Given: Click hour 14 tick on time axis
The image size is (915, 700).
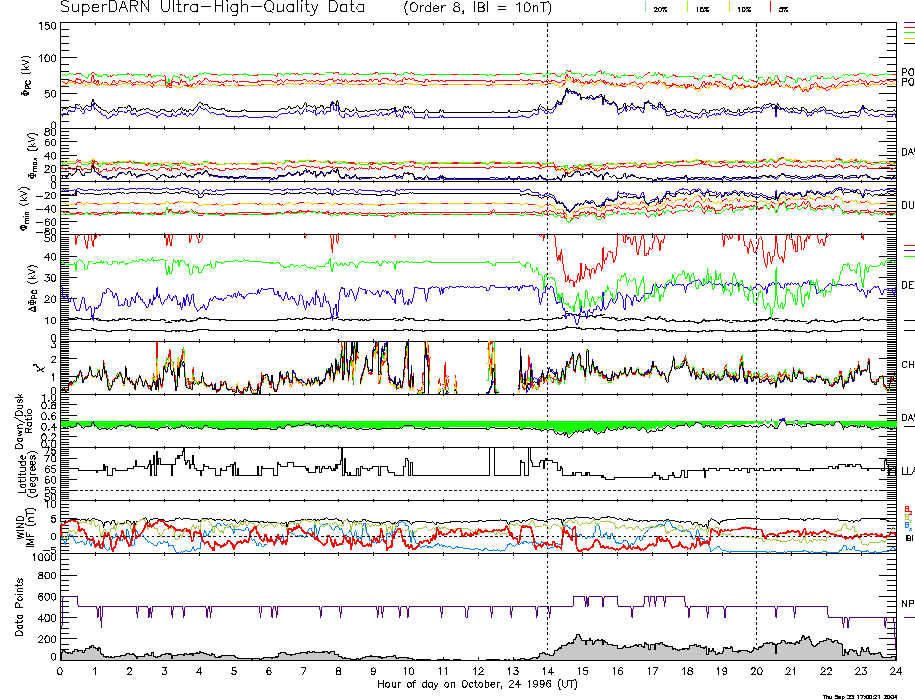Looking at the screenshot, I should coord(547,672).
